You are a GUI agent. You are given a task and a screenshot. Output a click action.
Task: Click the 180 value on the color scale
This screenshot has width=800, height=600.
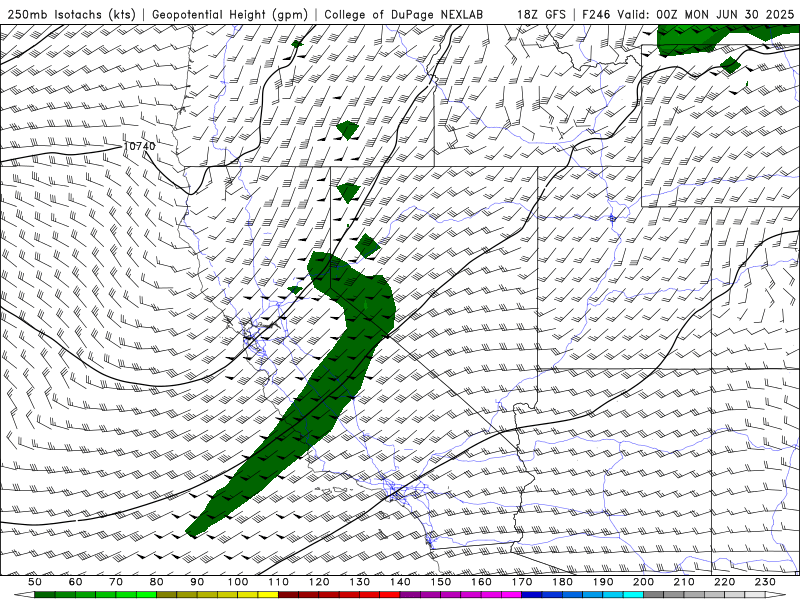coord(562,582)
